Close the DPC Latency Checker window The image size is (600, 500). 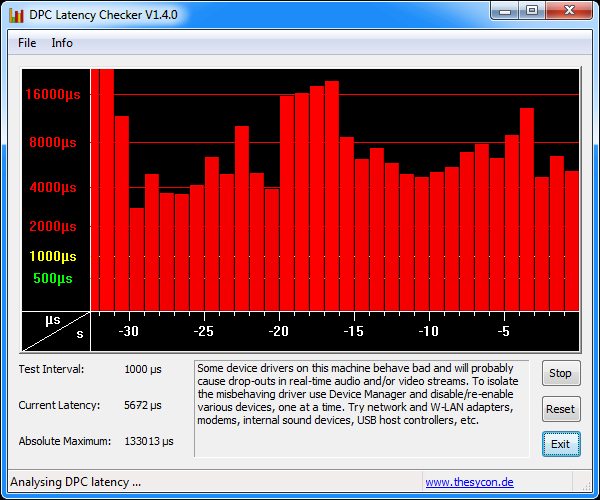(x=569, y=10)
